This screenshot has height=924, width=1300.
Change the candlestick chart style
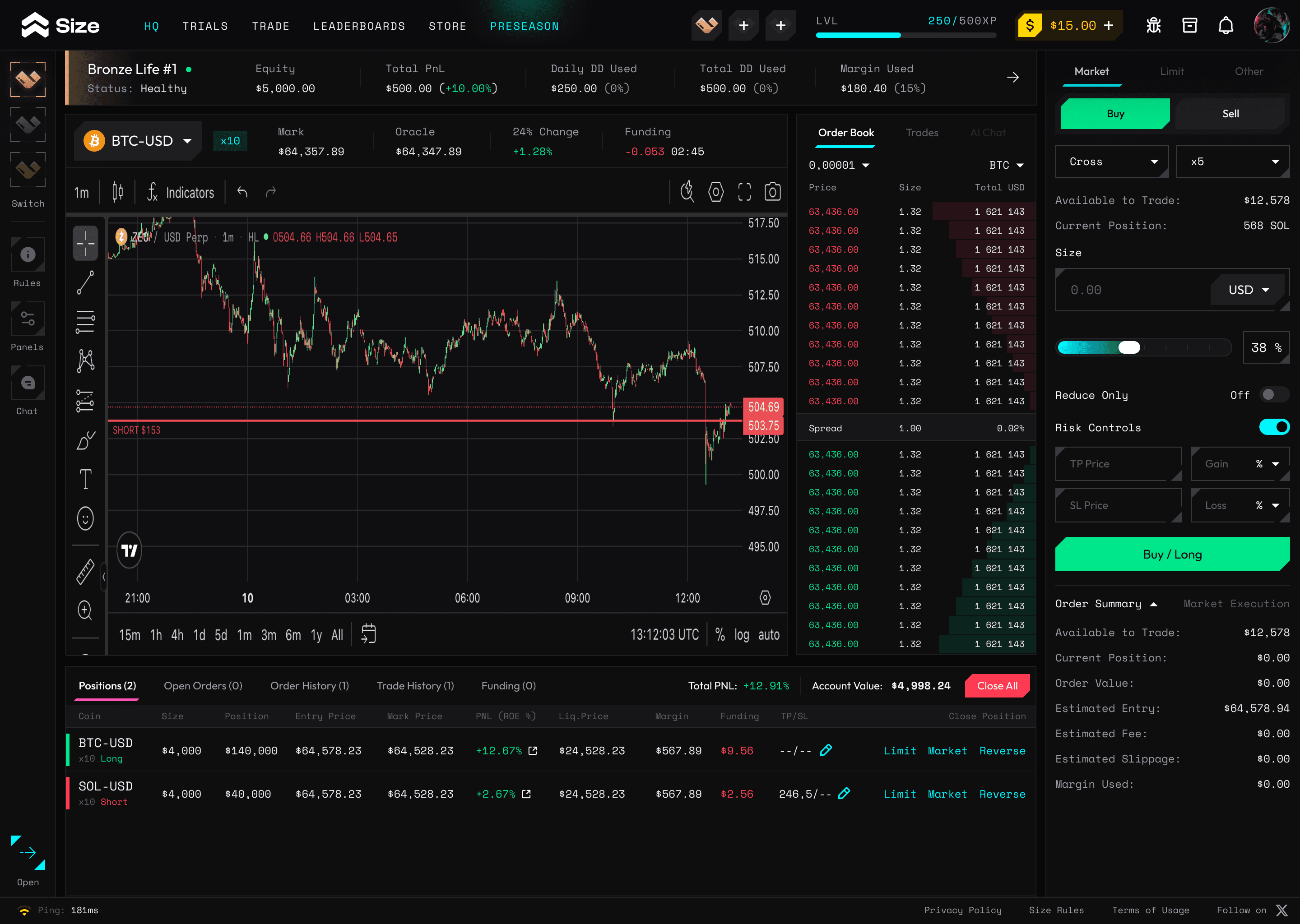[117, 192]
